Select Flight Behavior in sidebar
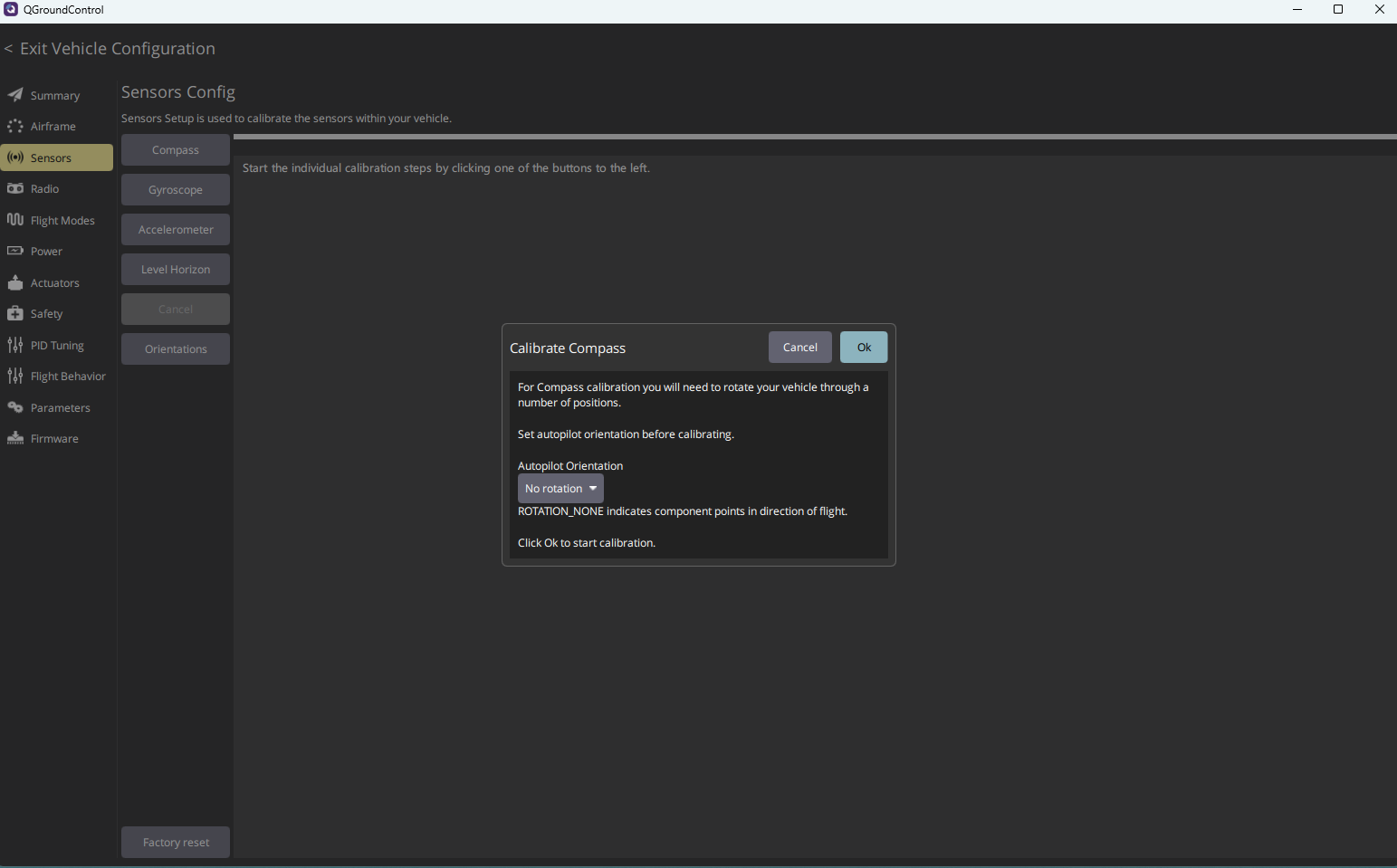 [57, 377]
